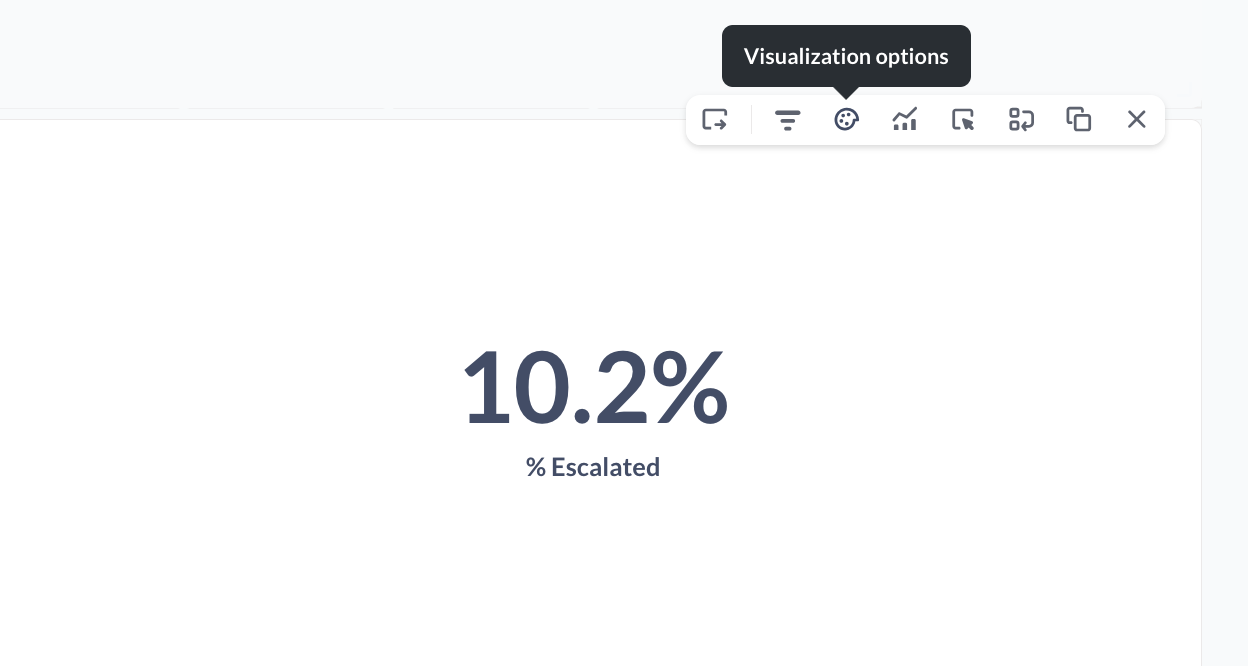Open Visualization options palette icon
The height and width of the screenshot is (666, 1248).
[846, 120]
